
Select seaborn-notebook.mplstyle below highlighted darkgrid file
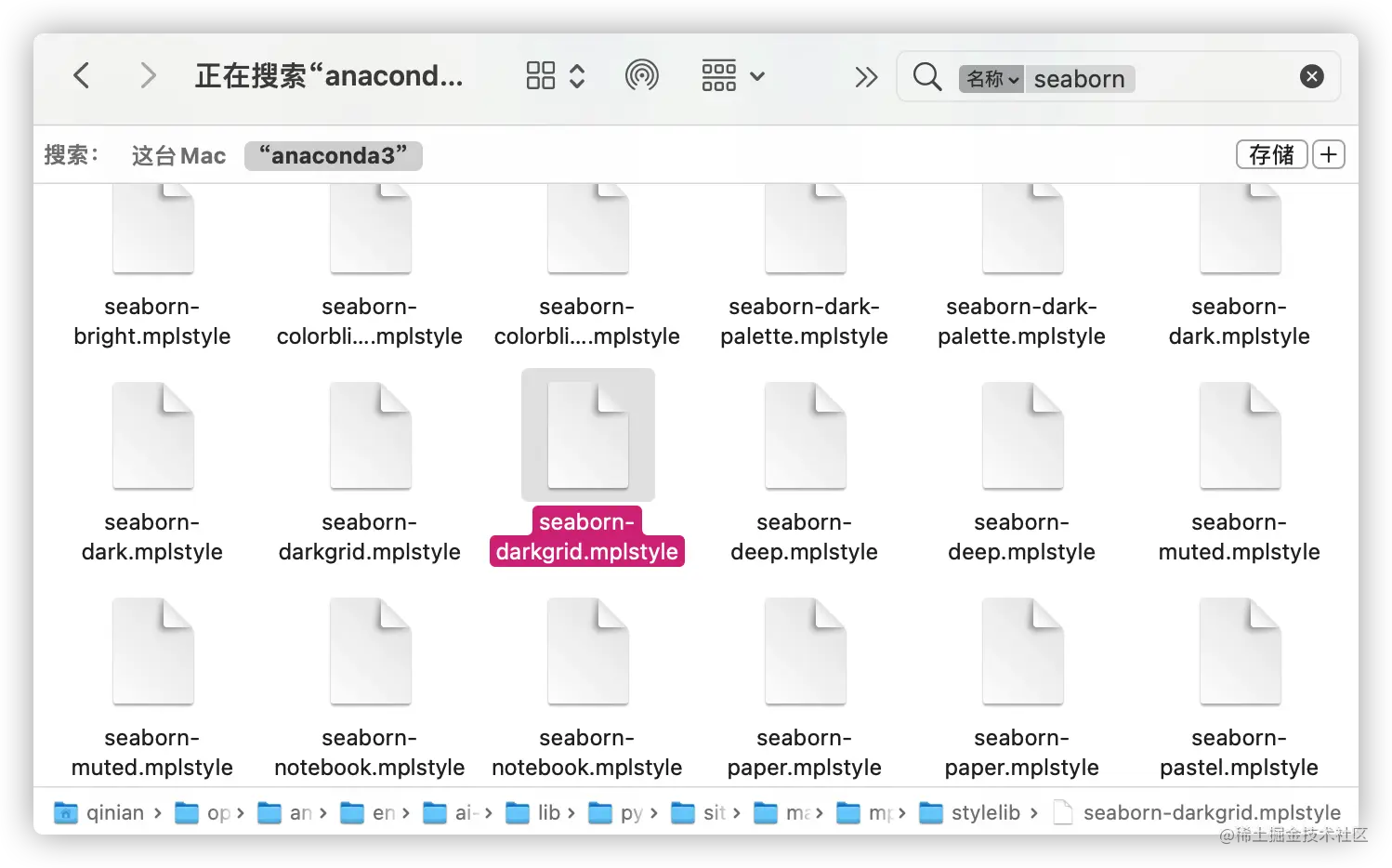[x=587, y=690]
